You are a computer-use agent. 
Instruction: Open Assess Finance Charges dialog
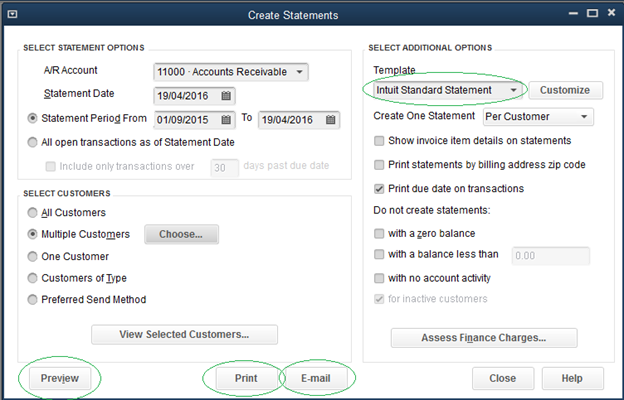coord(482,337)
